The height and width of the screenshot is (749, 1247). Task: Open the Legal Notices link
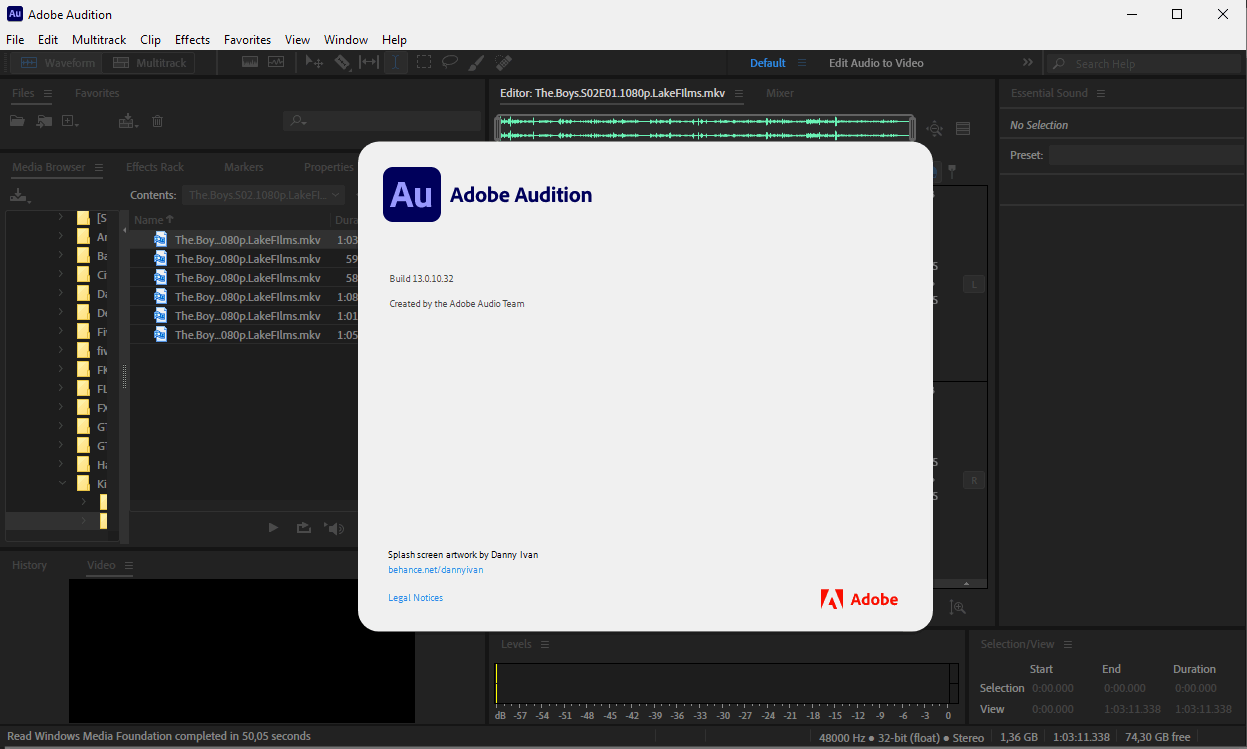click(415, 598)
